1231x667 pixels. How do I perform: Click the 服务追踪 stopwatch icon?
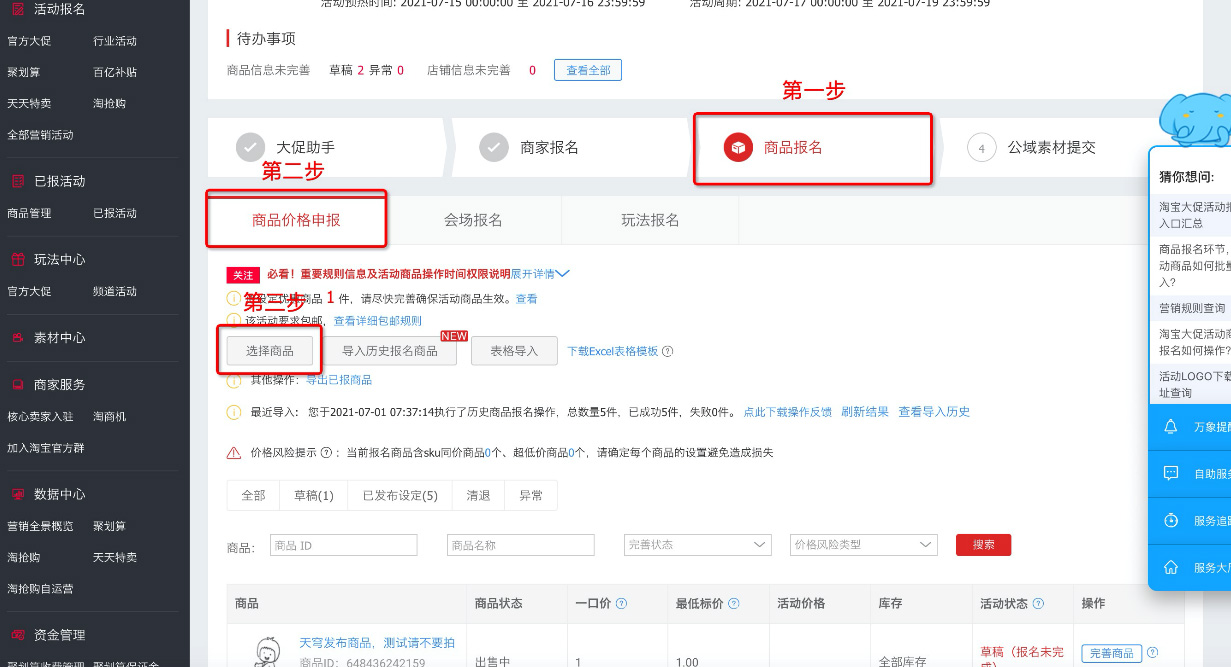coord(1170,521)
